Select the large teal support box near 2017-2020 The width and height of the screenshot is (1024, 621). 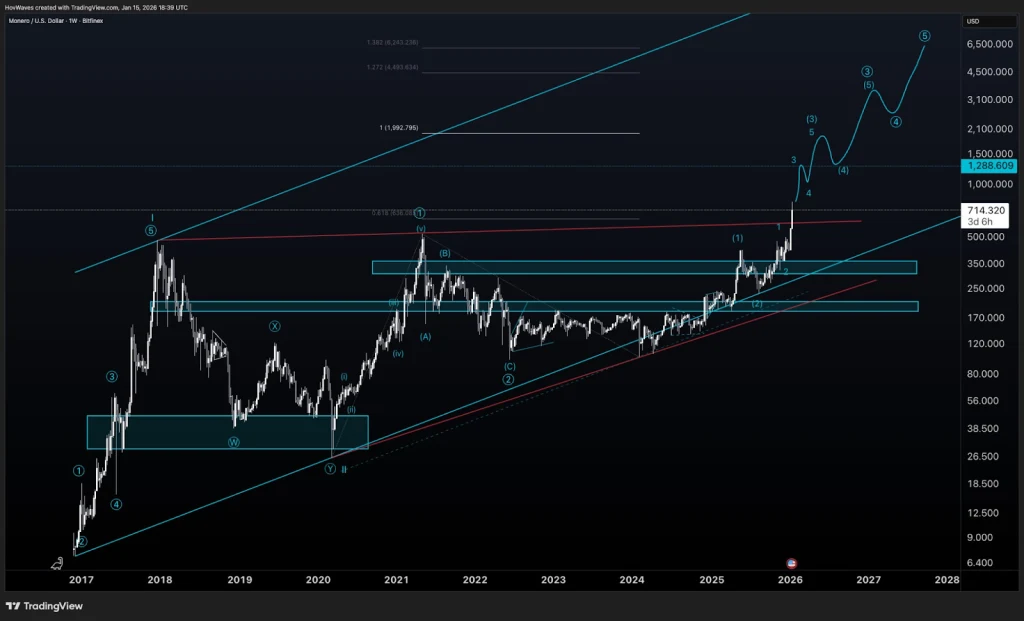227,432
